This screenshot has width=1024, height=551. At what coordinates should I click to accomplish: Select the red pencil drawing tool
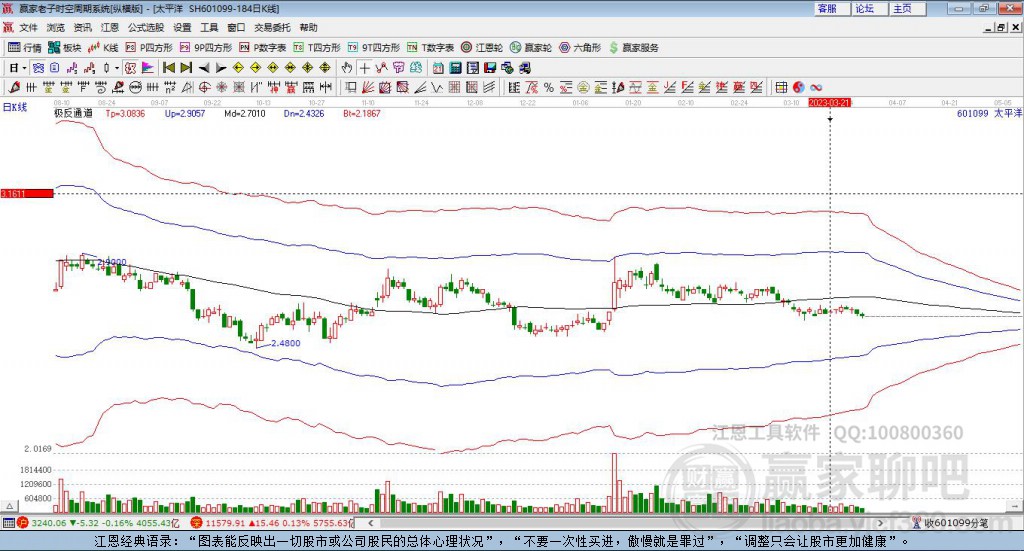[14, 87]
